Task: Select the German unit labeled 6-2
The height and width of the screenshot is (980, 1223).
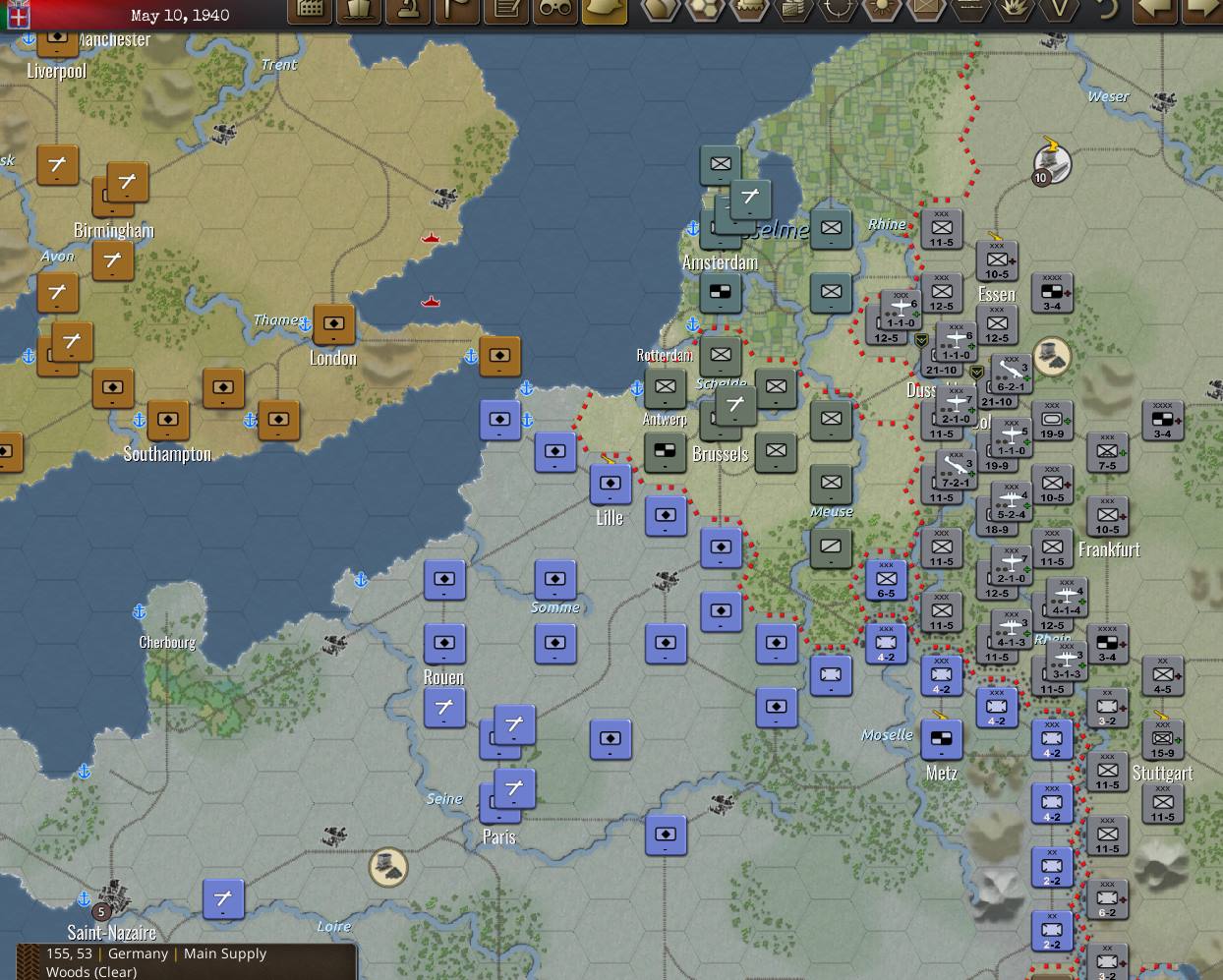Action: 1107,900
